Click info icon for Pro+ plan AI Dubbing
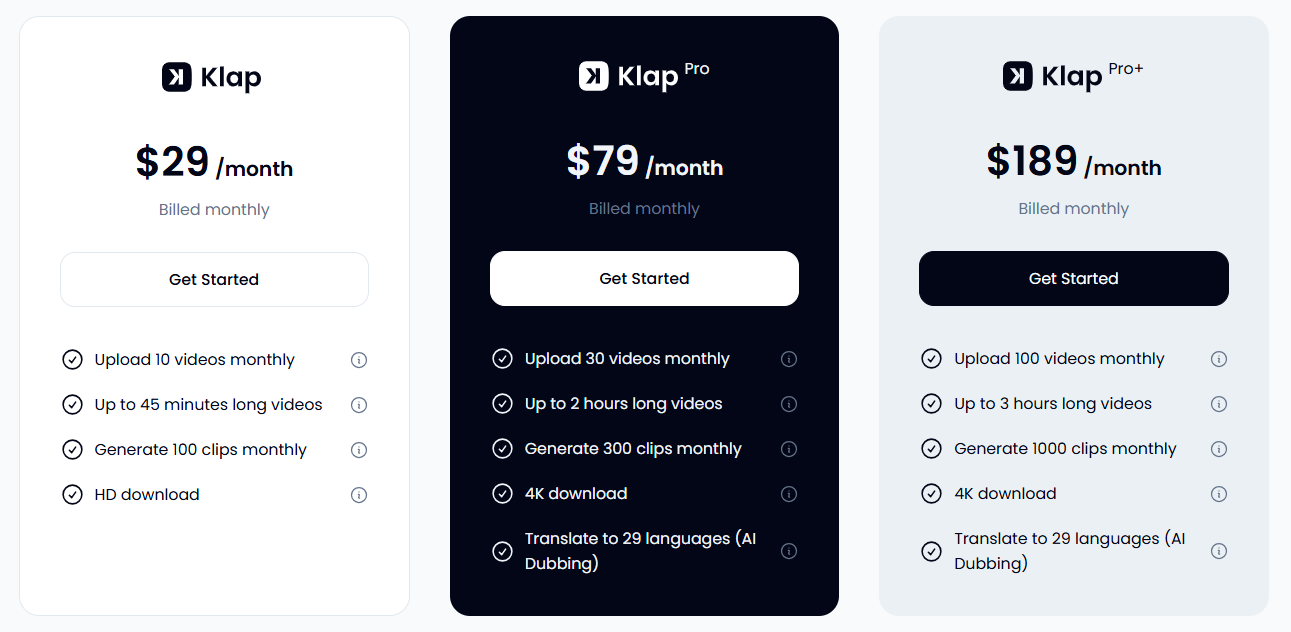 (1219, 551)
